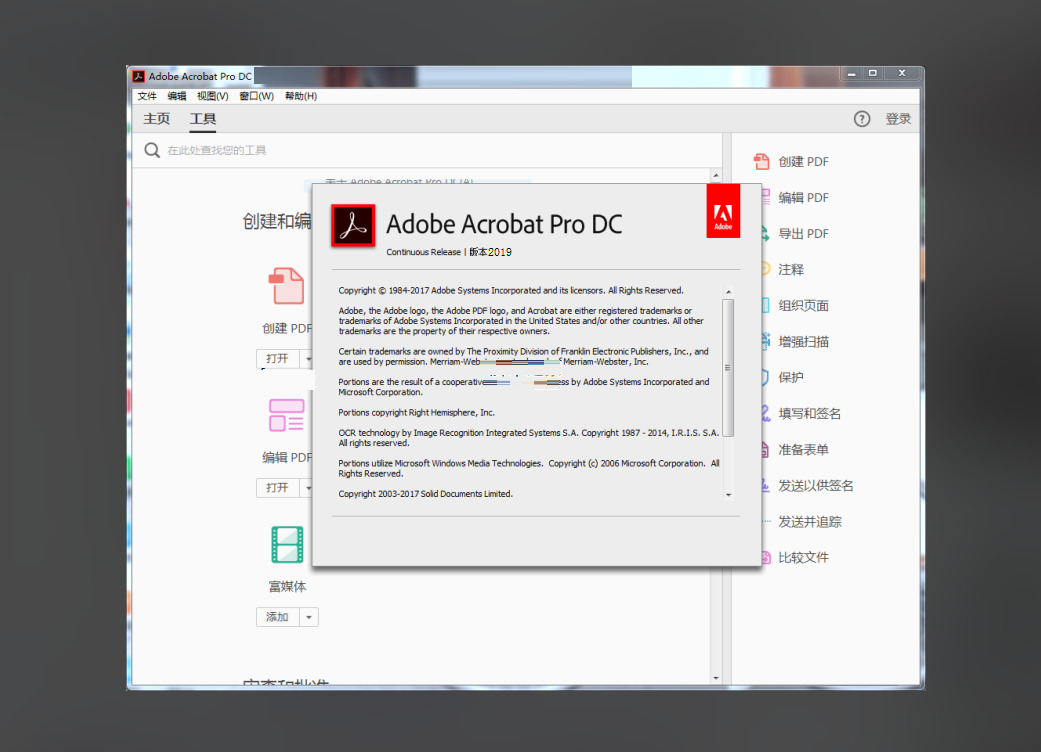Open the 窗口(W) menu
The width and height of the screenshot is (1041, 752).
point(256,96)
